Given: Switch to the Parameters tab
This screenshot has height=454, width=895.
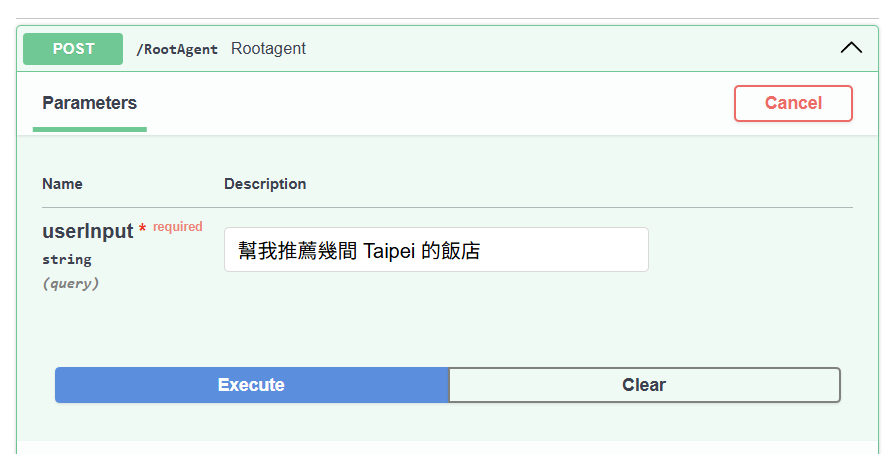Looking at the screenshot, I should (x=89, y=103).
